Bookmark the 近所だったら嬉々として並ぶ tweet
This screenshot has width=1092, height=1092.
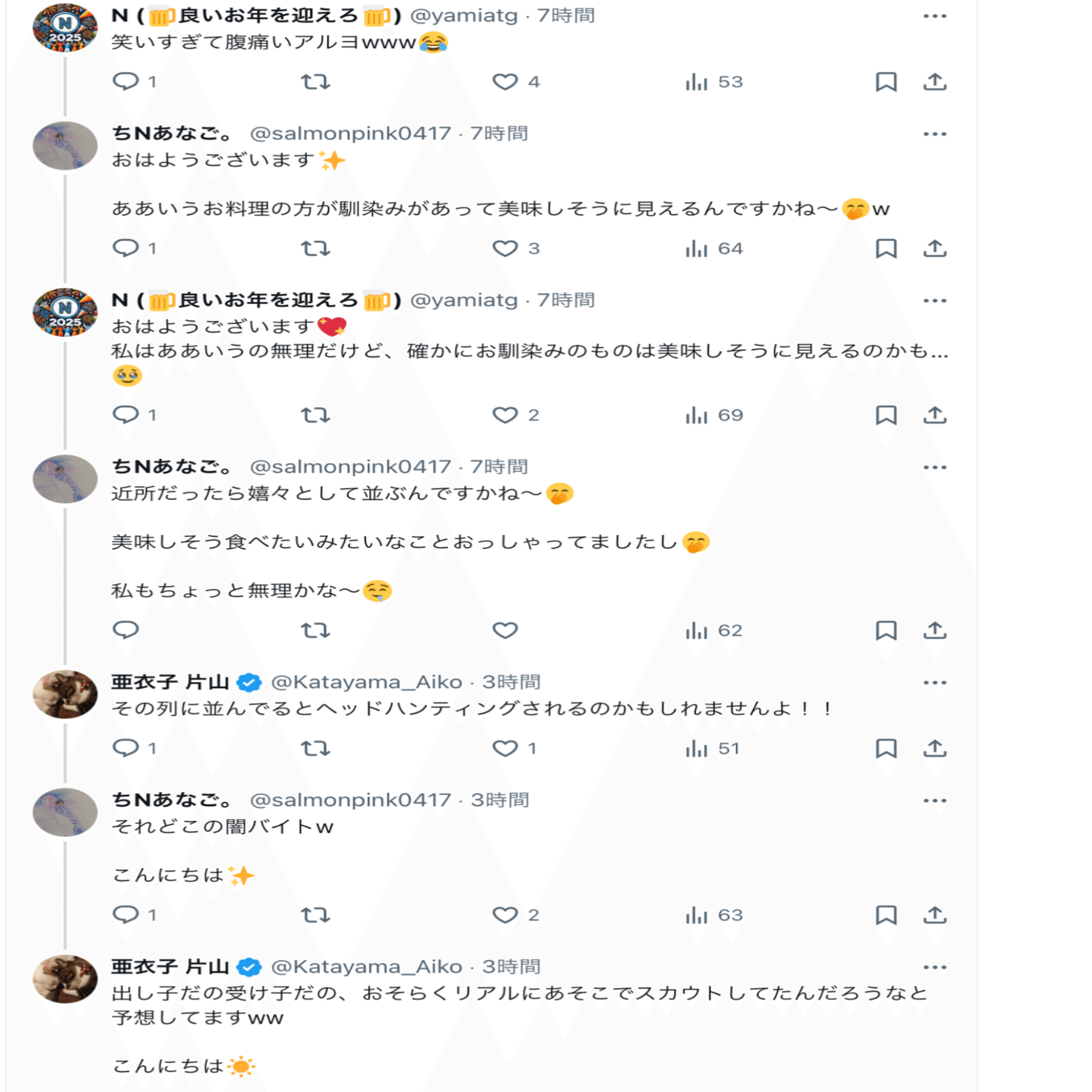tap(886, 630)
